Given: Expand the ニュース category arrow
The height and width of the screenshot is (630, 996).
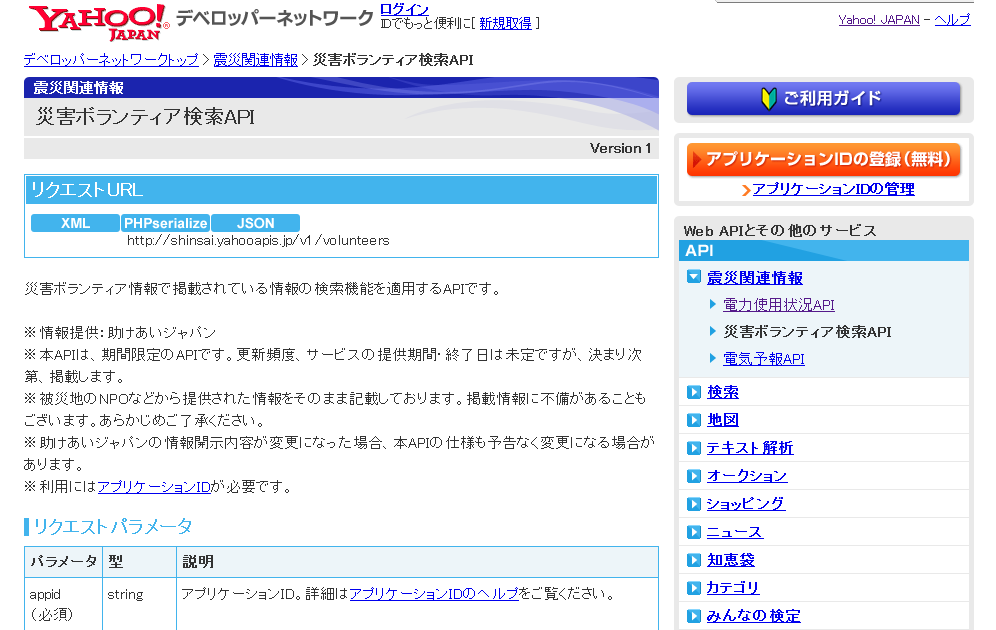Looking at the screenshot, I should pyautogui.click(x=694, y=532).
